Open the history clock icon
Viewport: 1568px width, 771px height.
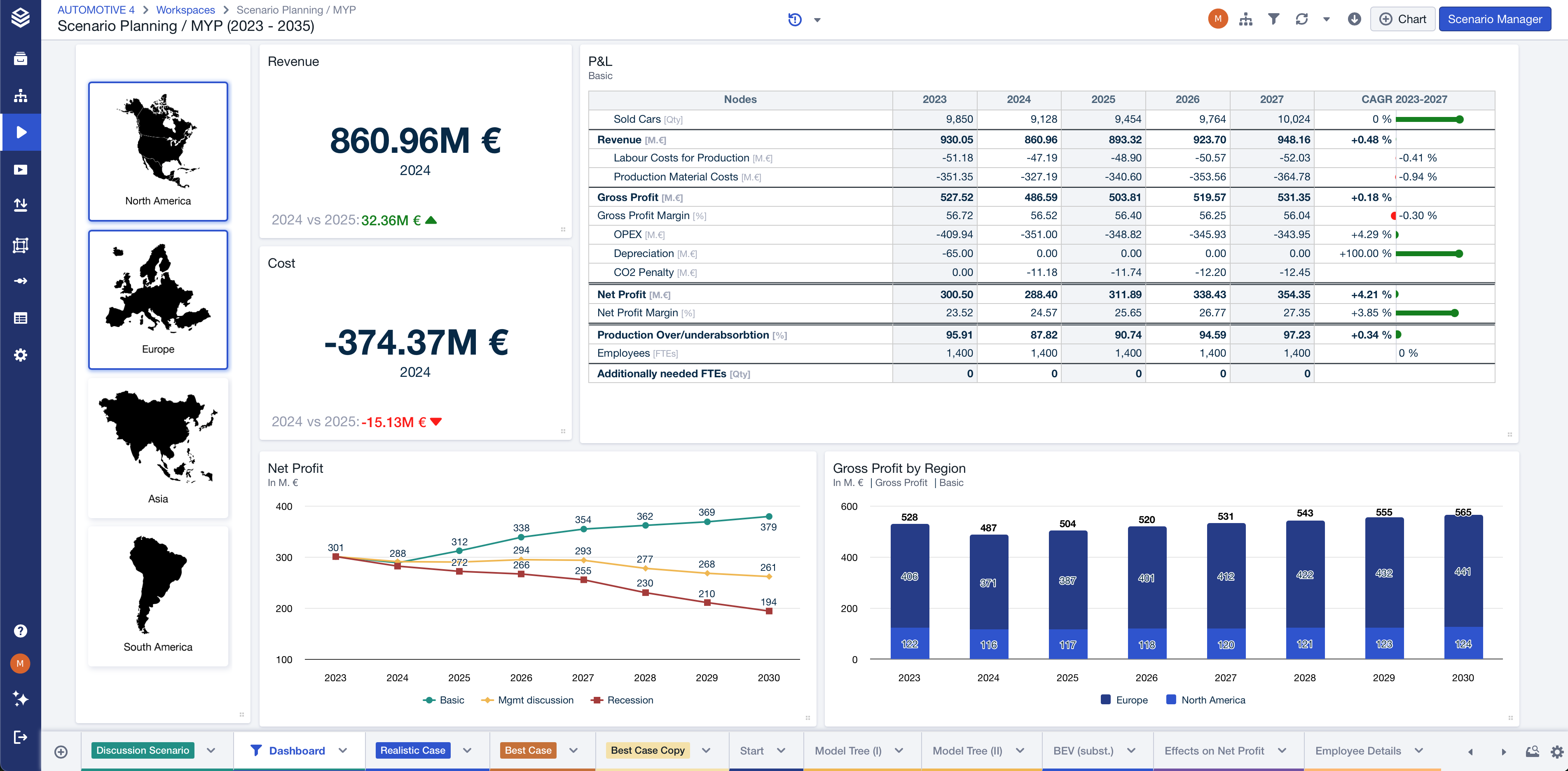click(x=794, y=19)
